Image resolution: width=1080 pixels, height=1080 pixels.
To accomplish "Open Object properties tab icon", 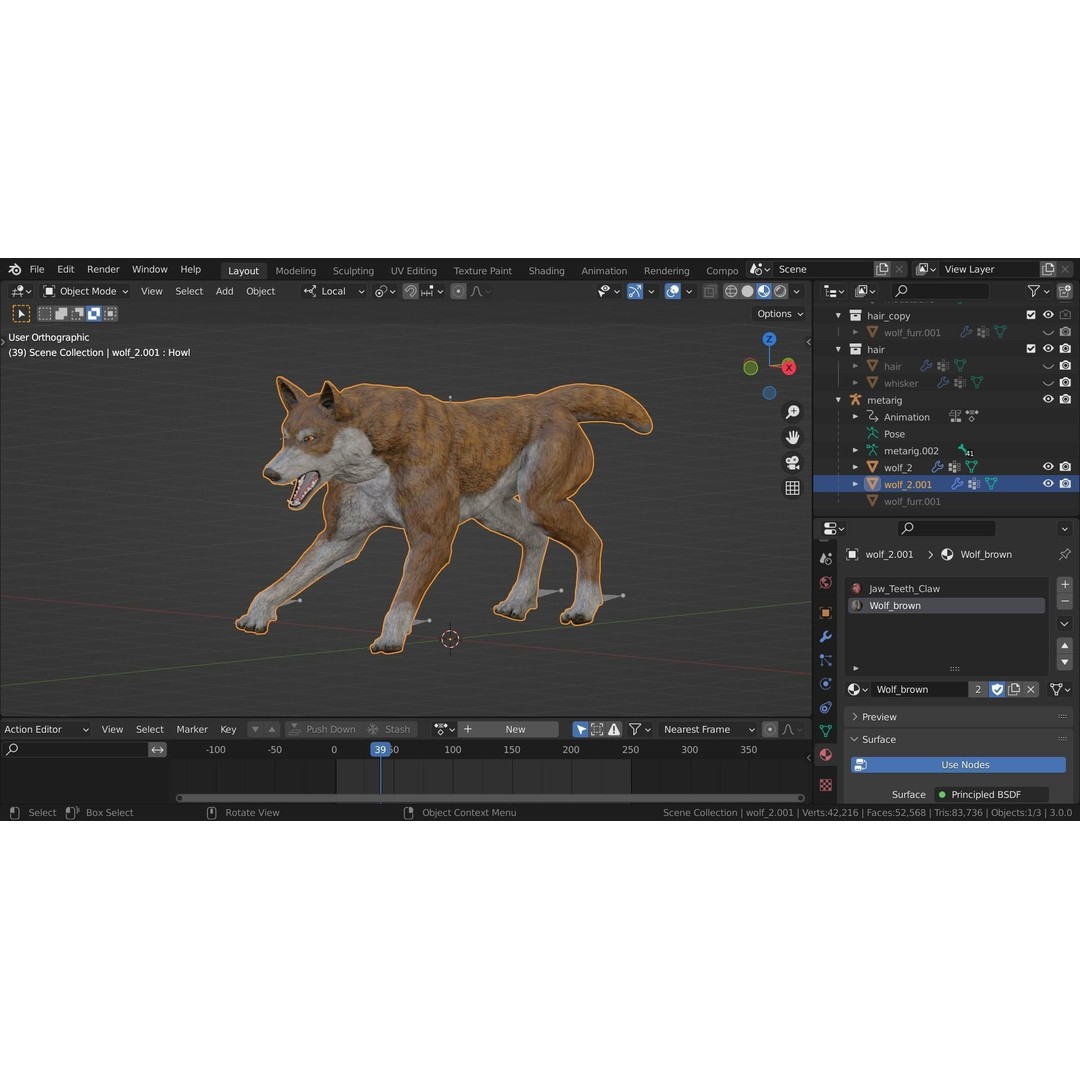I will click(825, 612).
